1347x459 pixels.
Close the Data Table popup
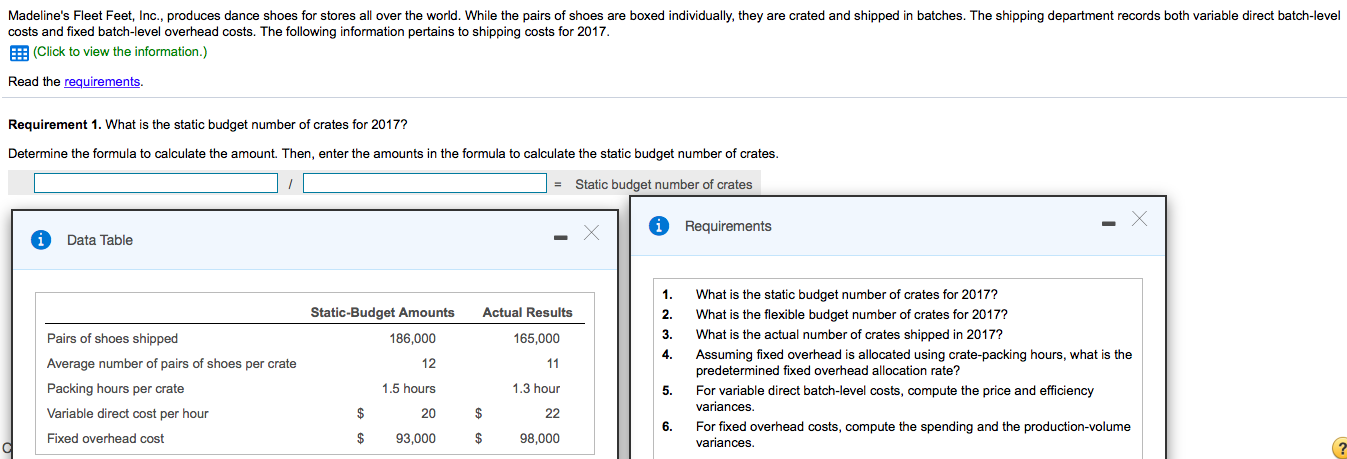tap(591, 234)
